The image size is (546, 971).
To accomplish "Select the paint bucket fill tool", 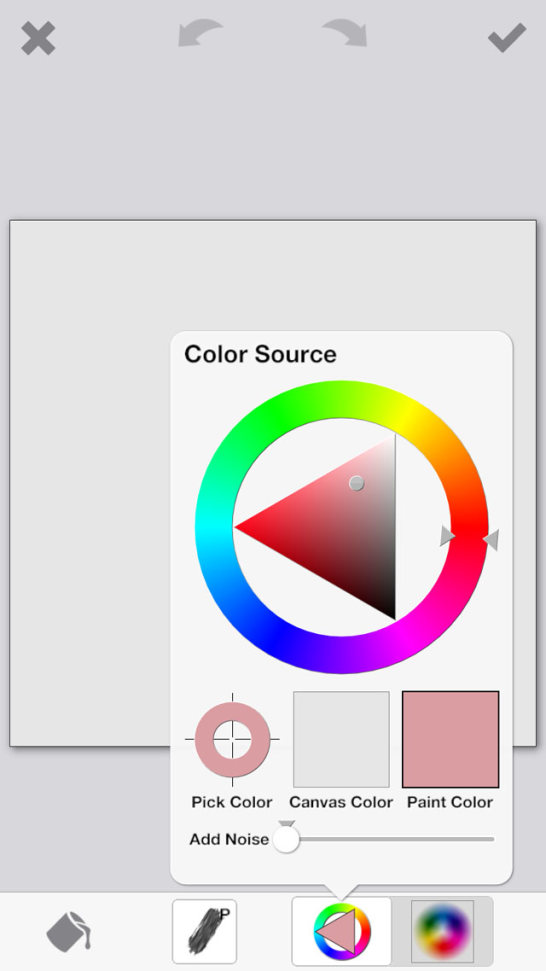I will (69, 931).
